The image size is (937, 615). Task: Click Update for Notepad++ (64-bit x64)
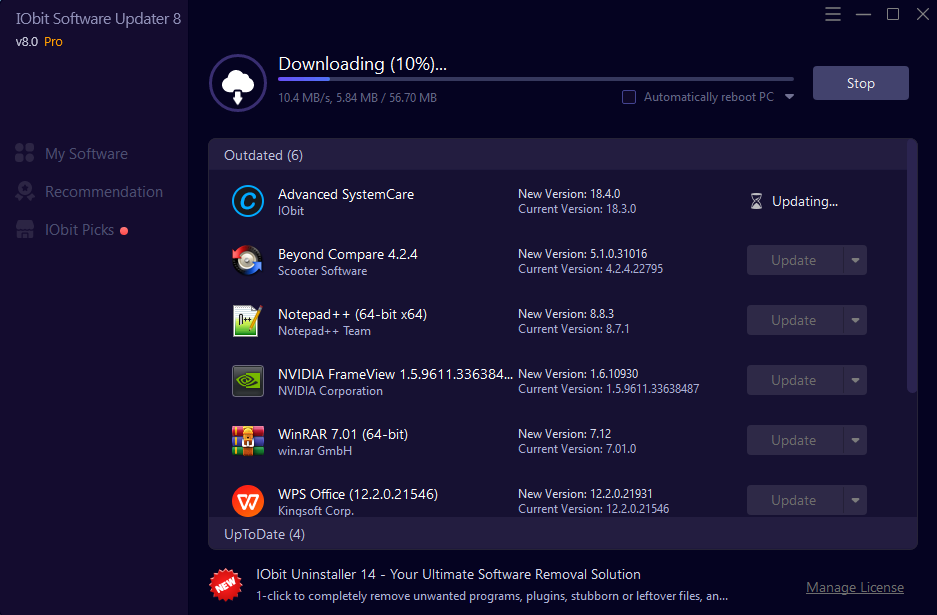(795, 320)
